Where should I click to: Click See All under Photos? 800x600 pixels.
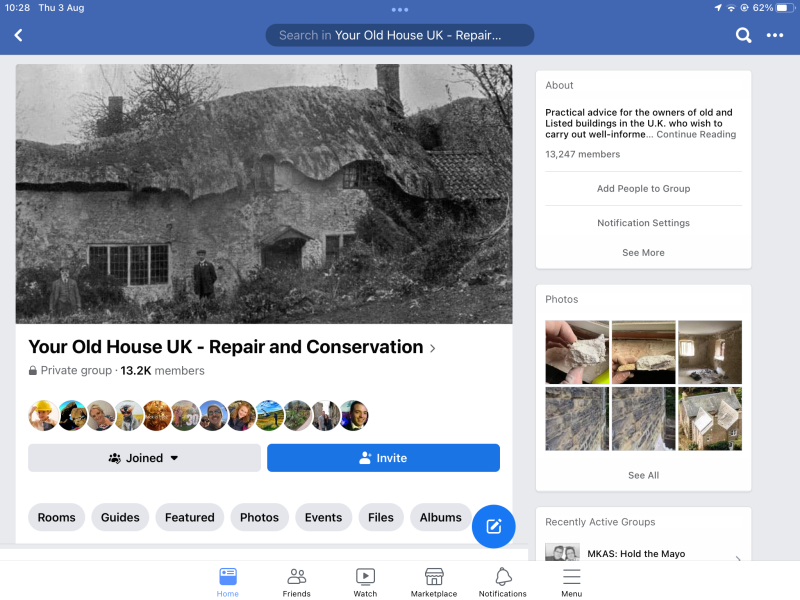click(643, 475)
